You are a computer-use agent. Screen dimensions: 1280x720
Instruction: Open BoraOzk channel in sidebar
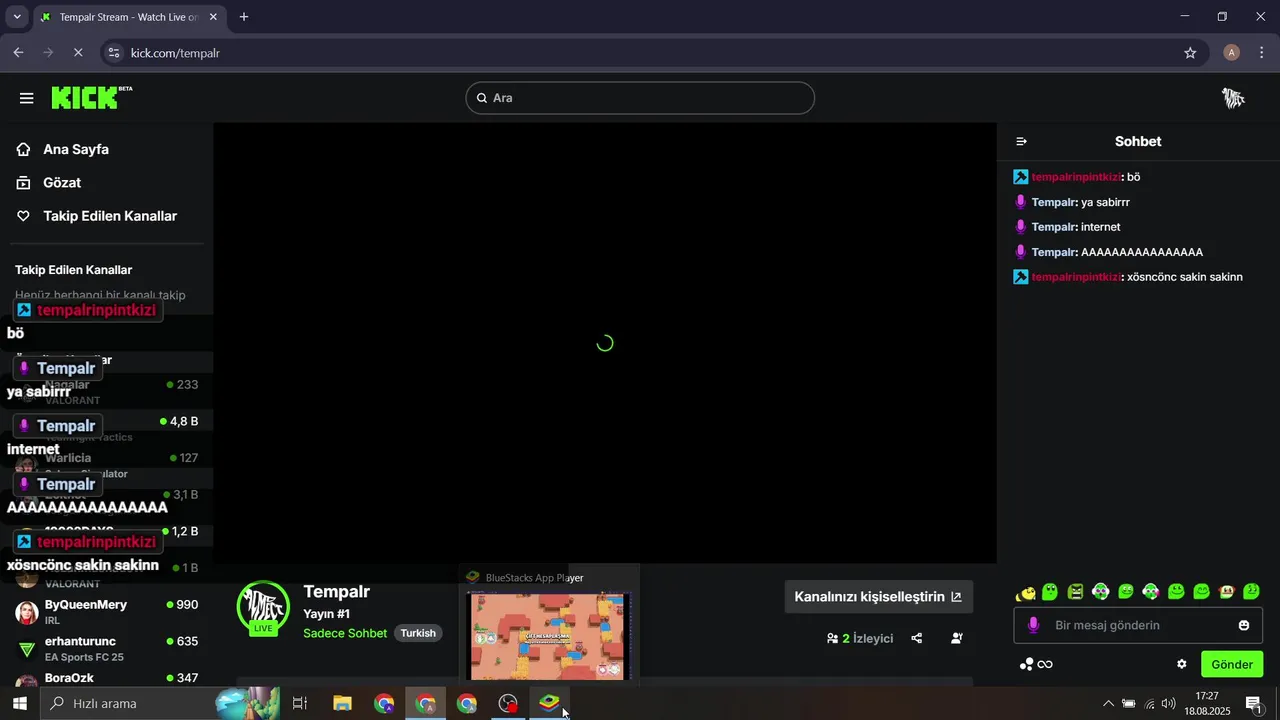pyautogui.click(x=106, y=679)
